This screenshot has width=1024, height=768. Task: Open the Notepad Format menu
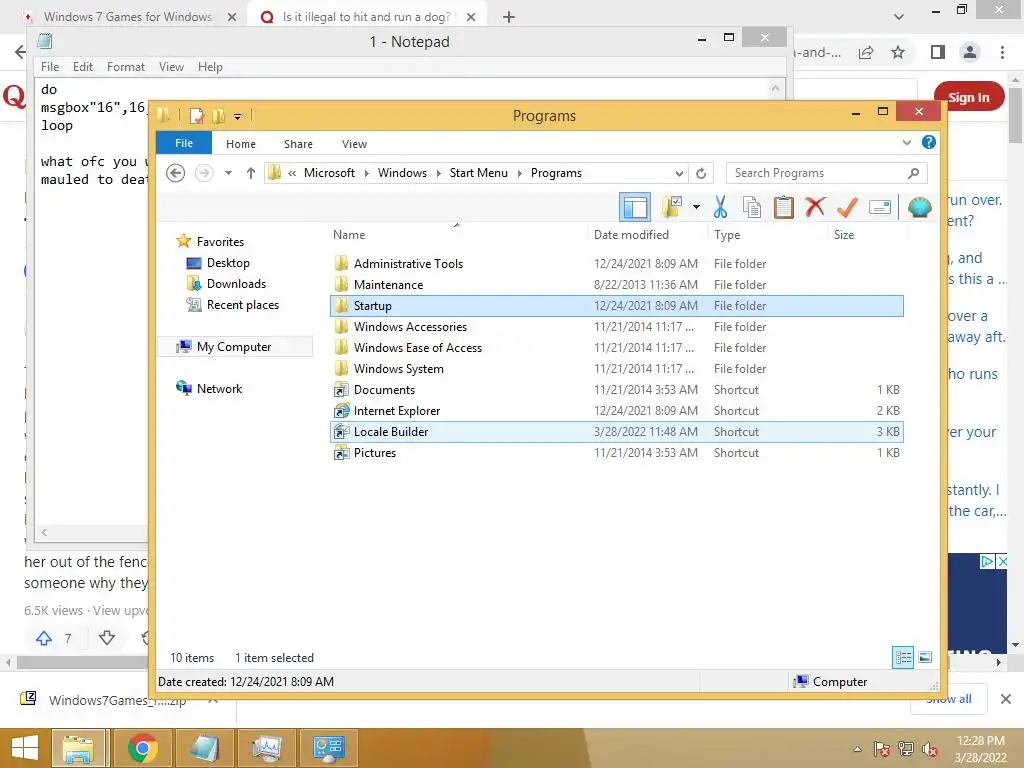point(125,67)
